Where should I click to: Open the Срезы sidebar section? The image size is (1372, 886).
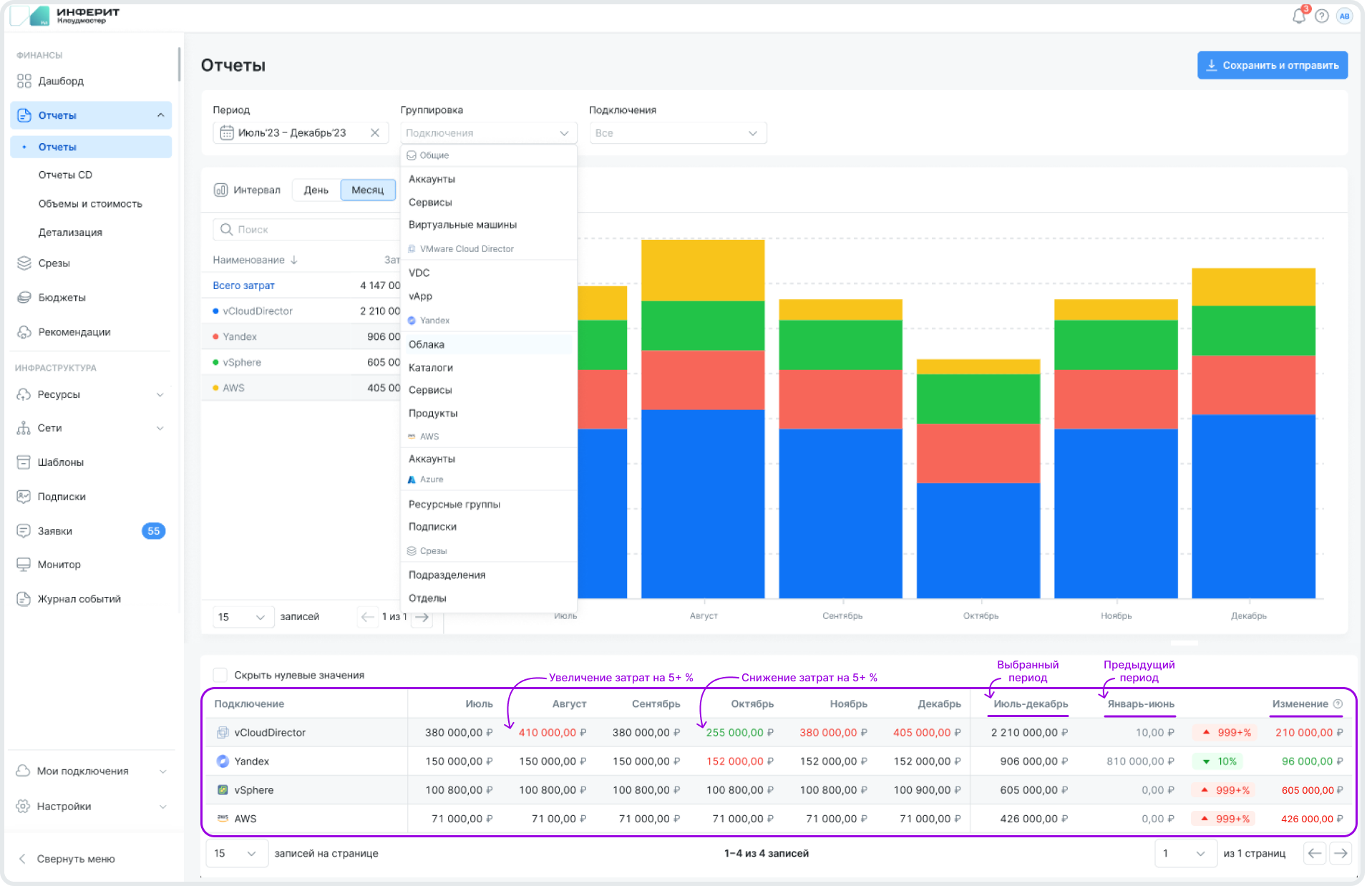[x=54, y=263]
